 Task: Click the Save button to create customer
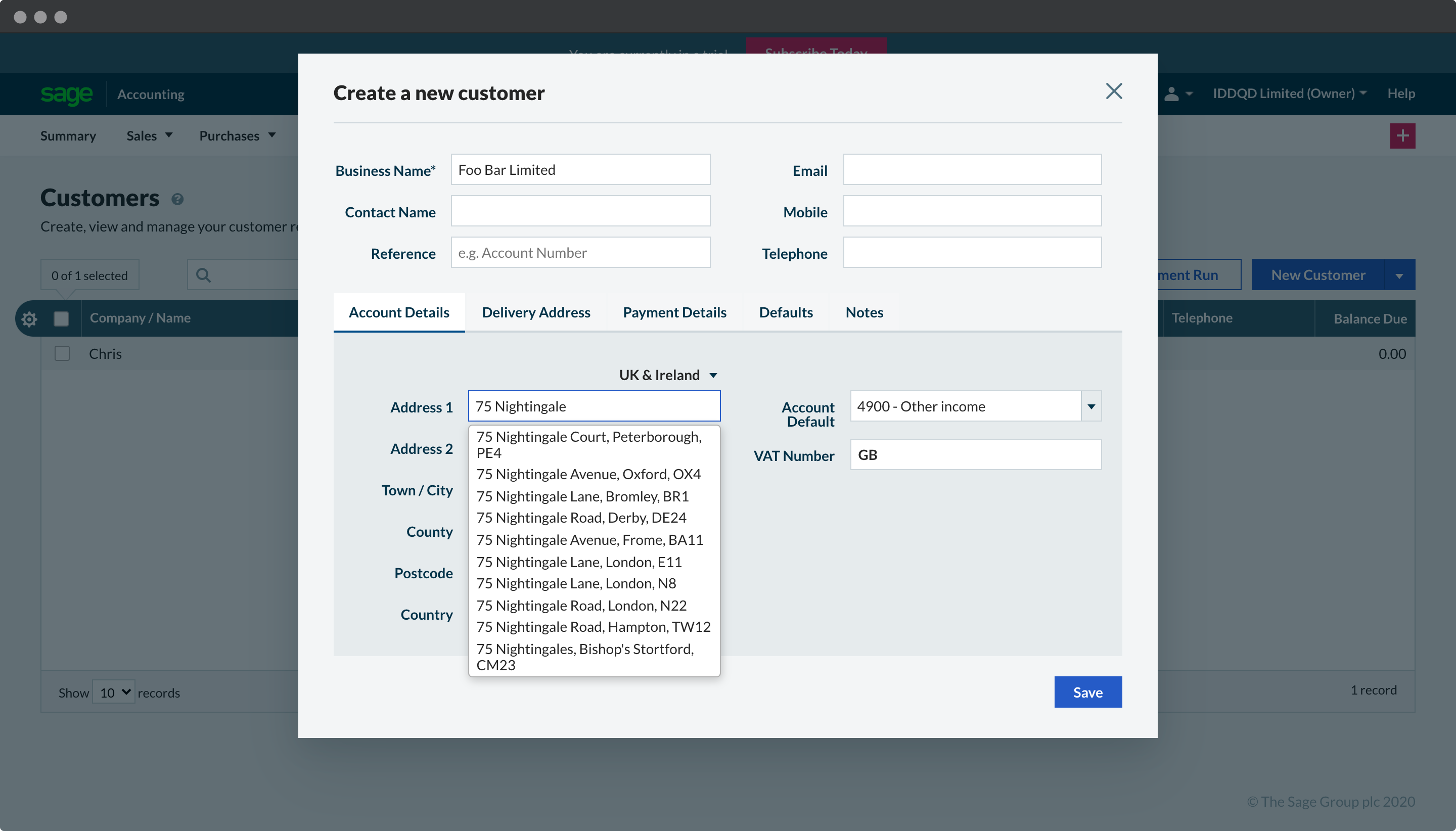tap(1088, 692)
